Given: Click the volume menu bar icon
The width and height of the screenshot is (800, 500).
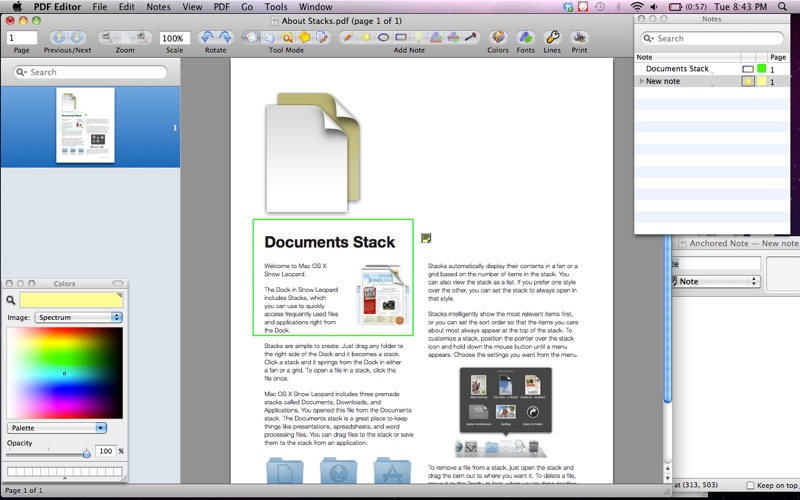Looking at the screenshot, I should pos(654,7).
